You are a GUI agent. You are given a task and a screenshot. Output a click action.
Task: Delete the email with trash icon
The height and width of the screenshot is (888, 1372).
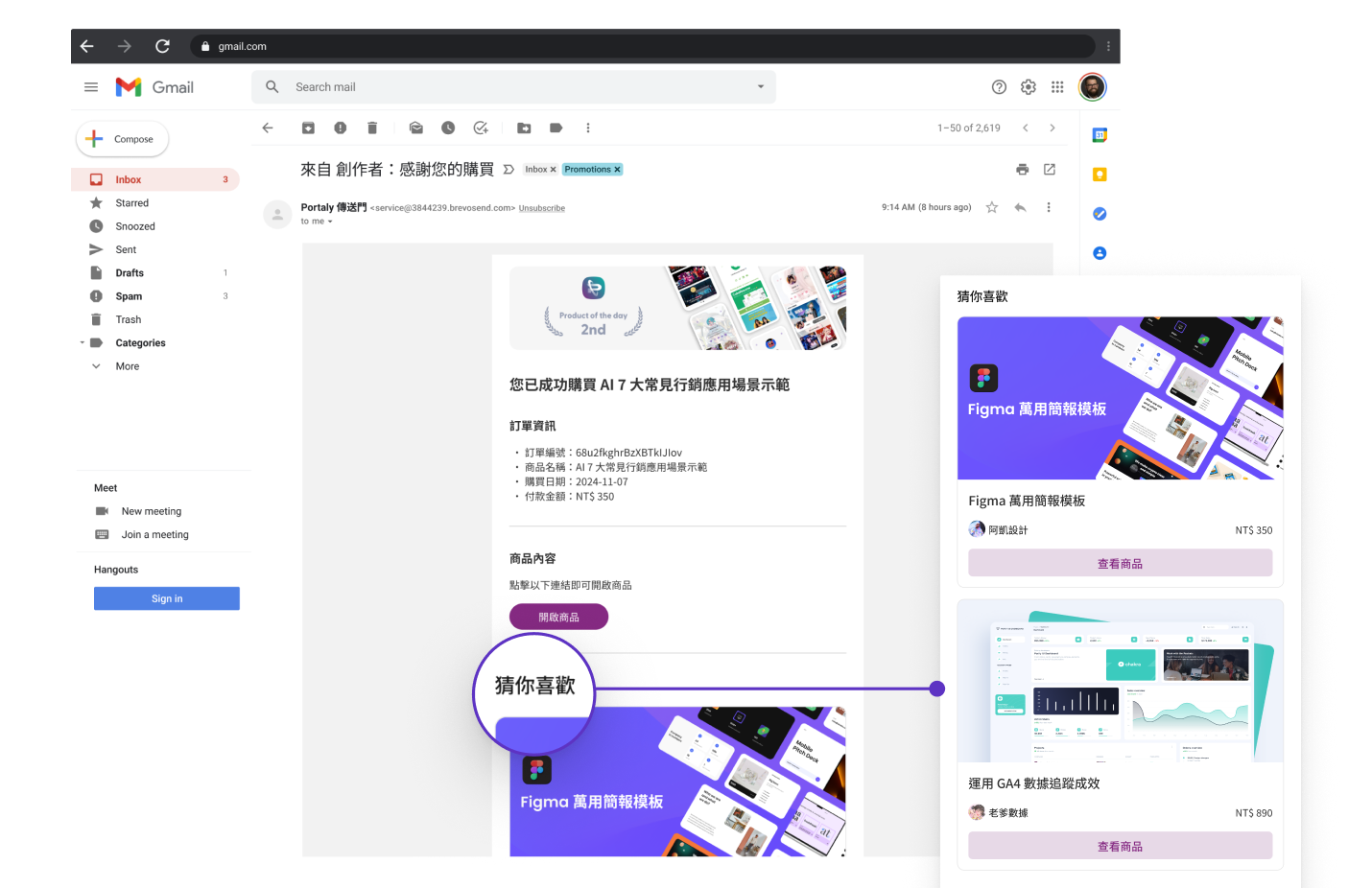coord(372,128)
